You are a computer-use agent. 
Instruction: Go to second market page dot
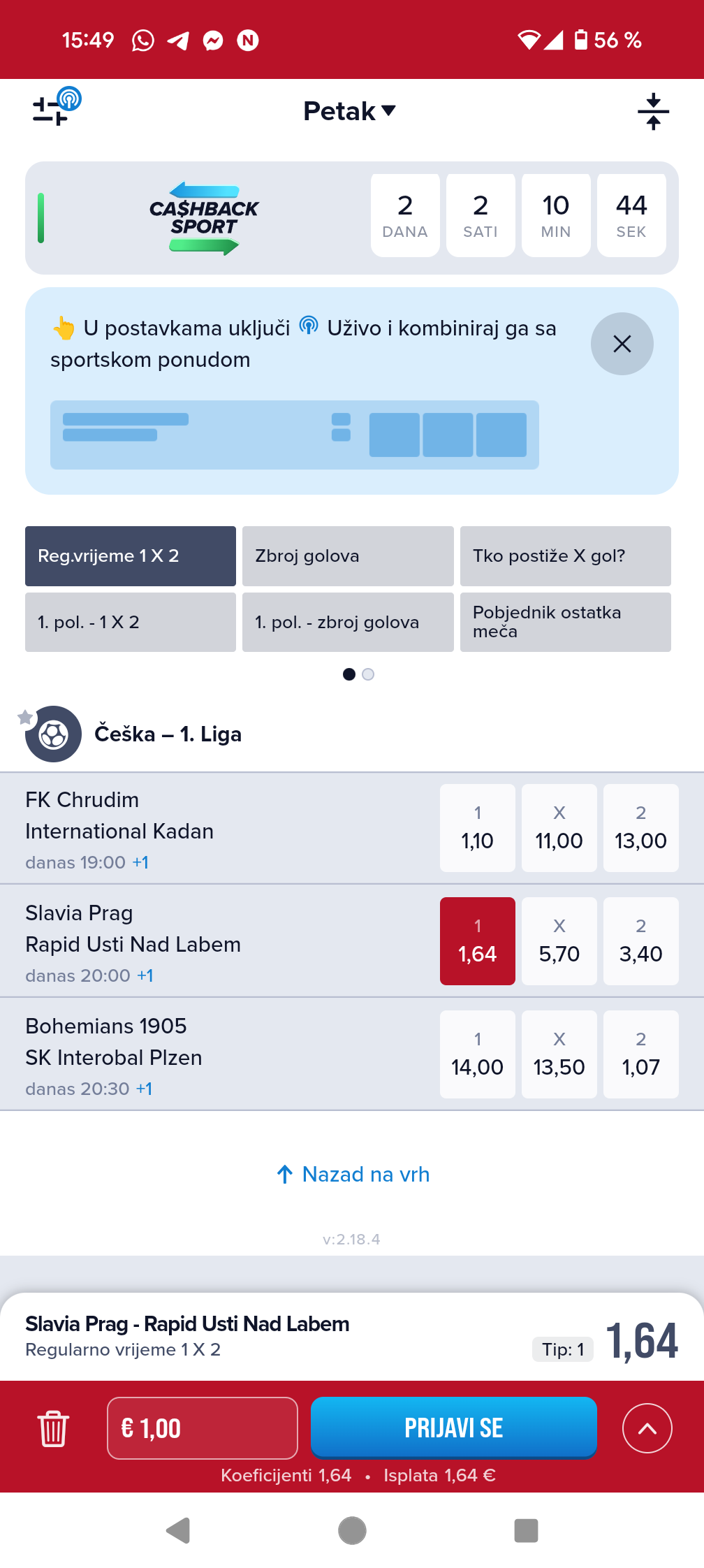[368, 674]
